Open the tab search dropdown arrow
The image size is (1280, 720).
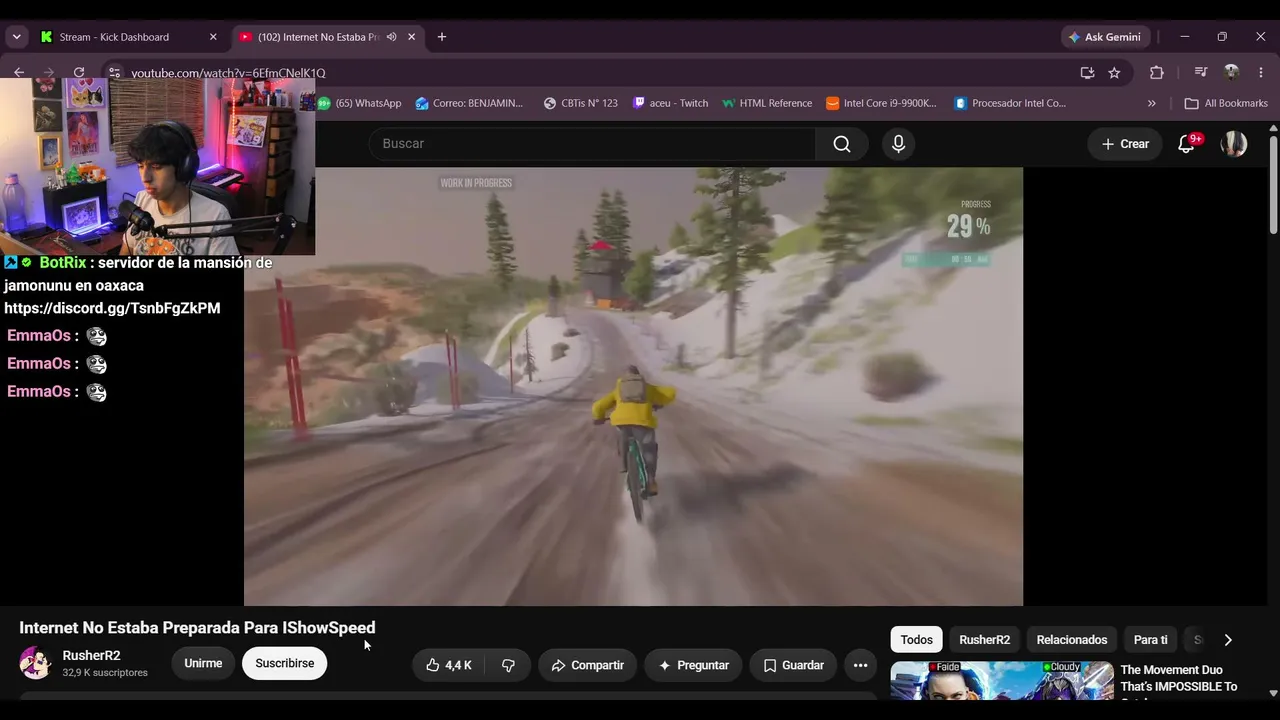[x=16, y=37]
